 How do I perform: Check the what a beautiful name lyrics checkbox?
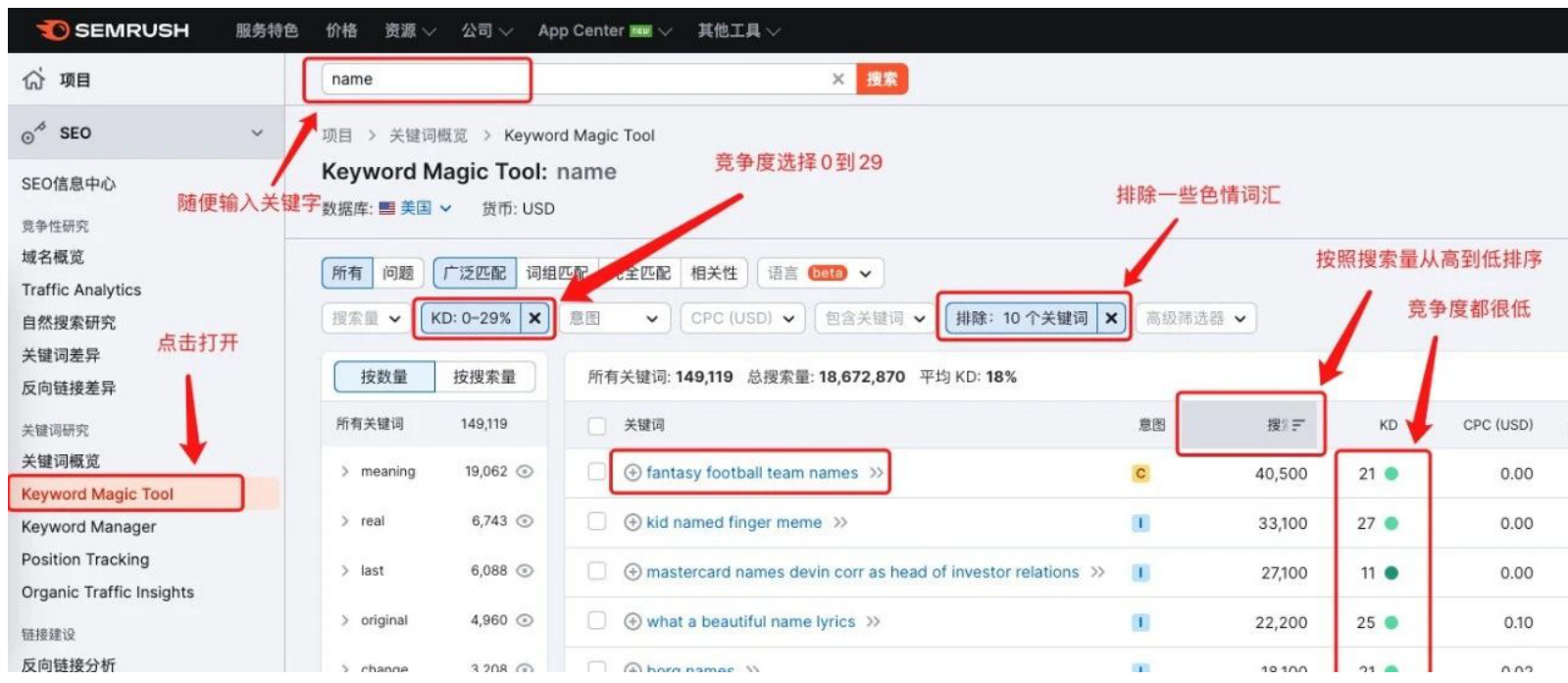tap(596, 620)
